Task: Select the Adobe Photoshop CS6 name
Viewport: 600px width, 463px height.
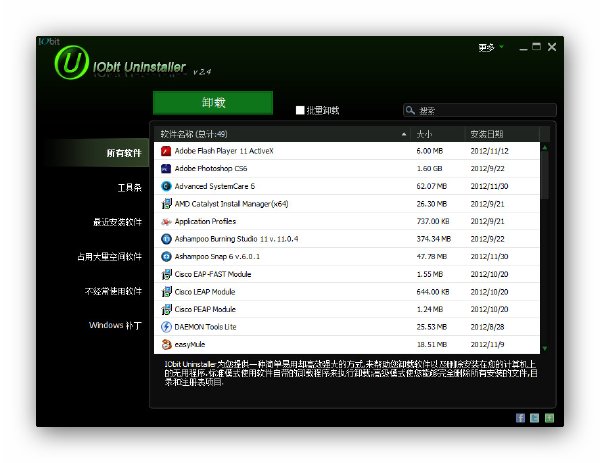Action: 211,168
